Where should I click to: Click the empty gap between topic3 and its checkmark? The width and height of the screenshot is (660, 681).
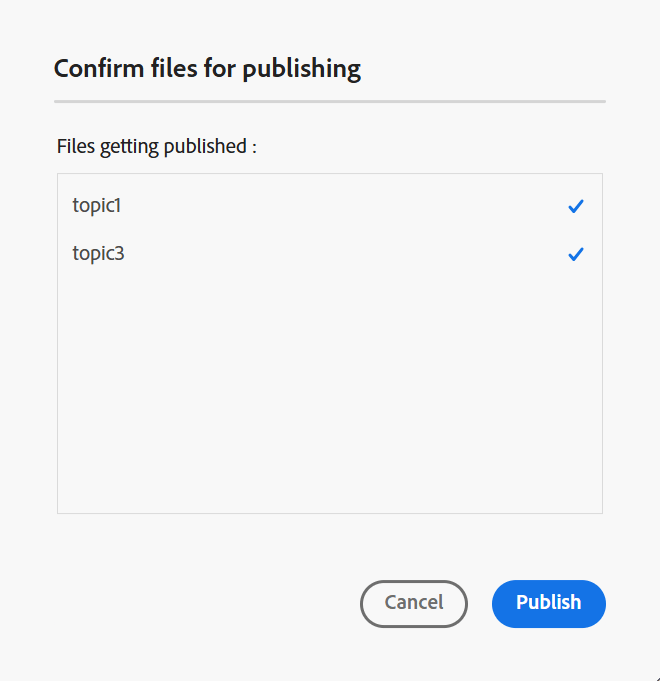pos(340,254)
